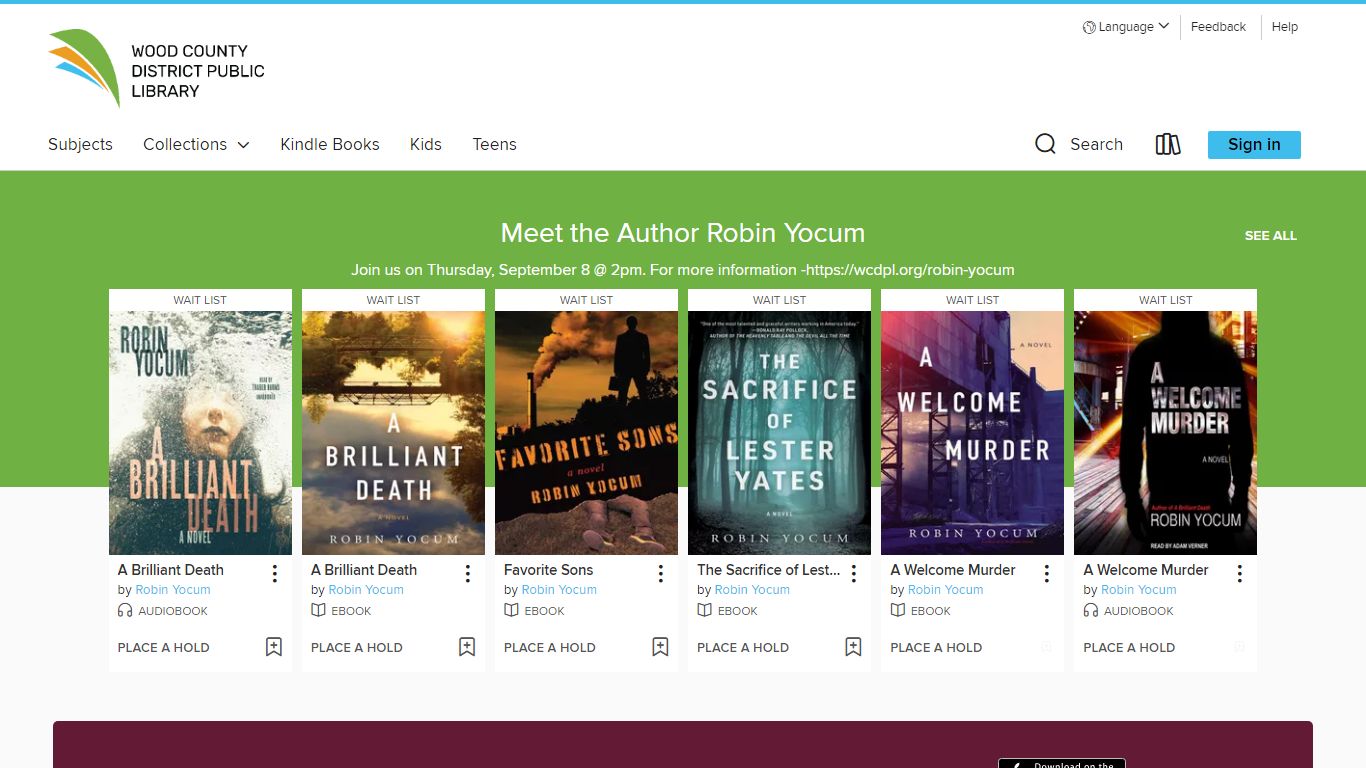
Task: Open the Wood County District Public Library logo
Action: [x=157, y=68]
